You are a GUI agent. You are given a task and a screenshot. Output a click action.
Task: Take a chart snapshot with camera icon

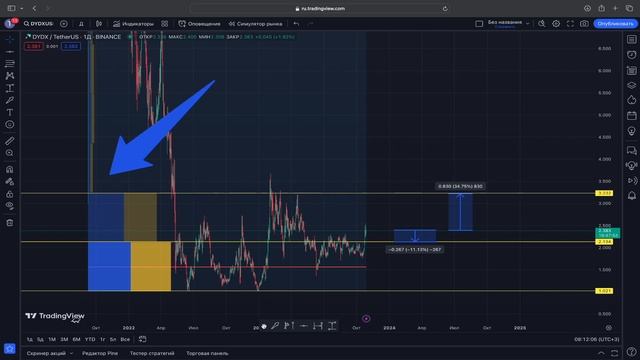click(584, 24)
